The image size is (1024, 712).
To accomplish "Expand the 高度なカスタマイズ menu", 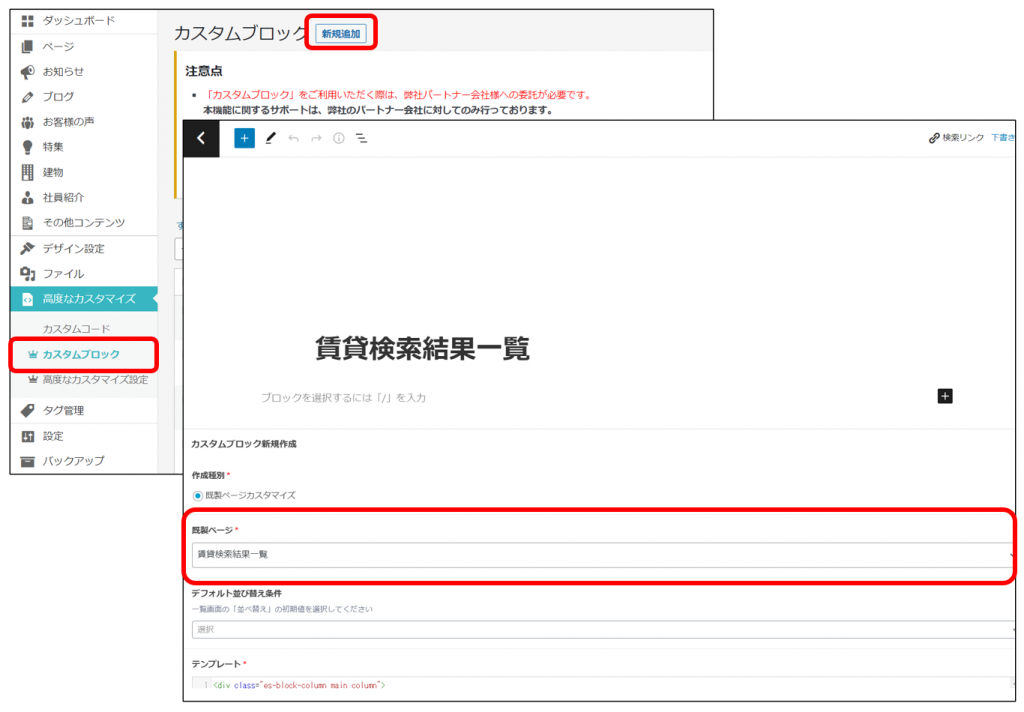I will point(88,298).
